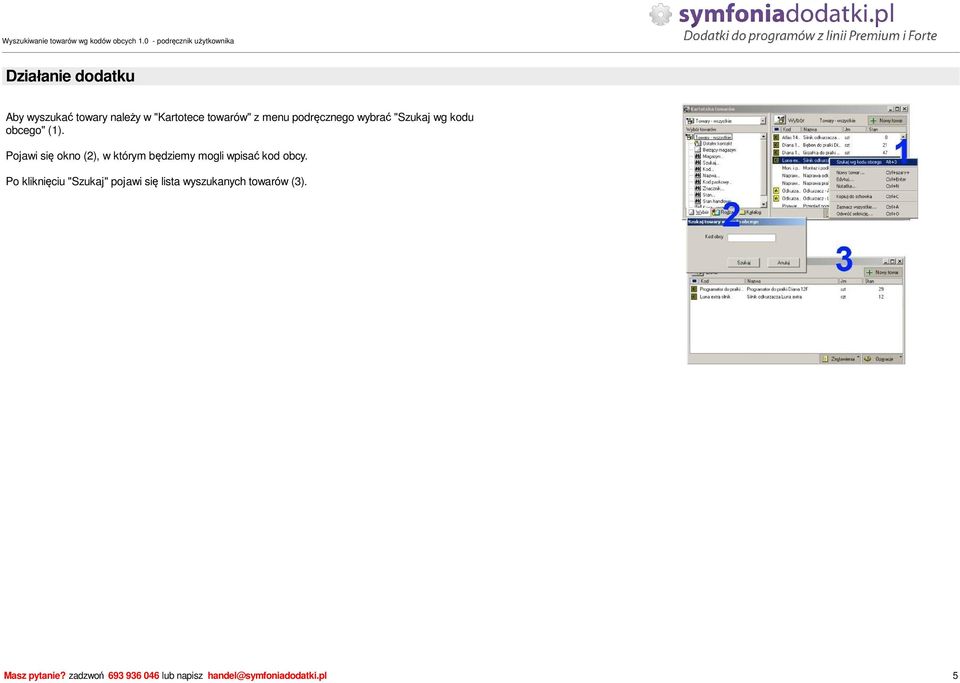Click 'Nazwa' column header in results window
This screenshot has width=960, height=683.
pyautogui.click(x=792, y=281)
